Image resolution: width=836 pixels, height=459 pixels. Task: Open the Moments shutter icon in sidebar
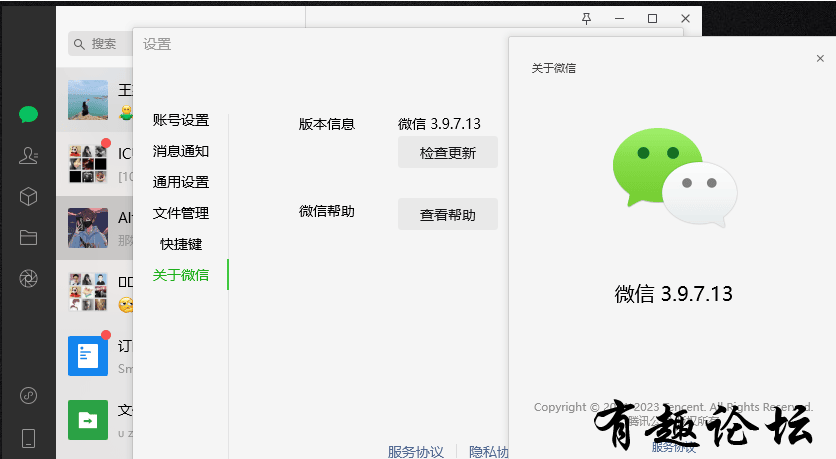[x=28, y=278]
